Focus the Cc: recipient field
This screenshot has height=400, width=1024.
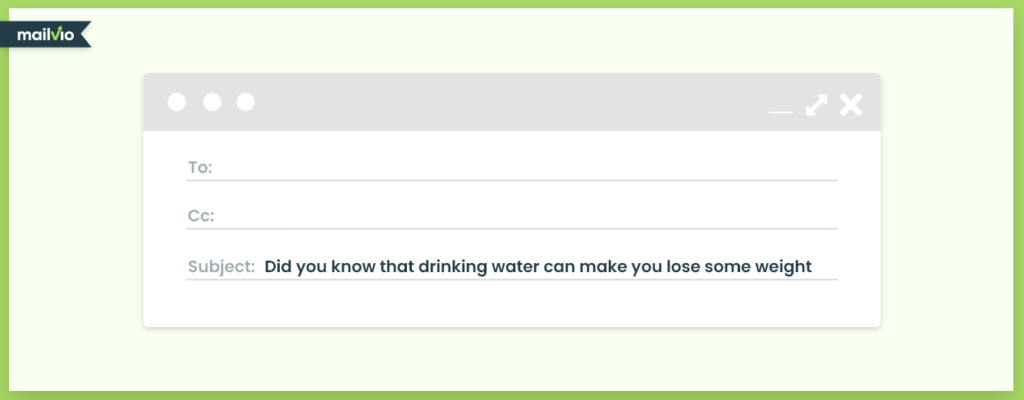click(511, 216)
